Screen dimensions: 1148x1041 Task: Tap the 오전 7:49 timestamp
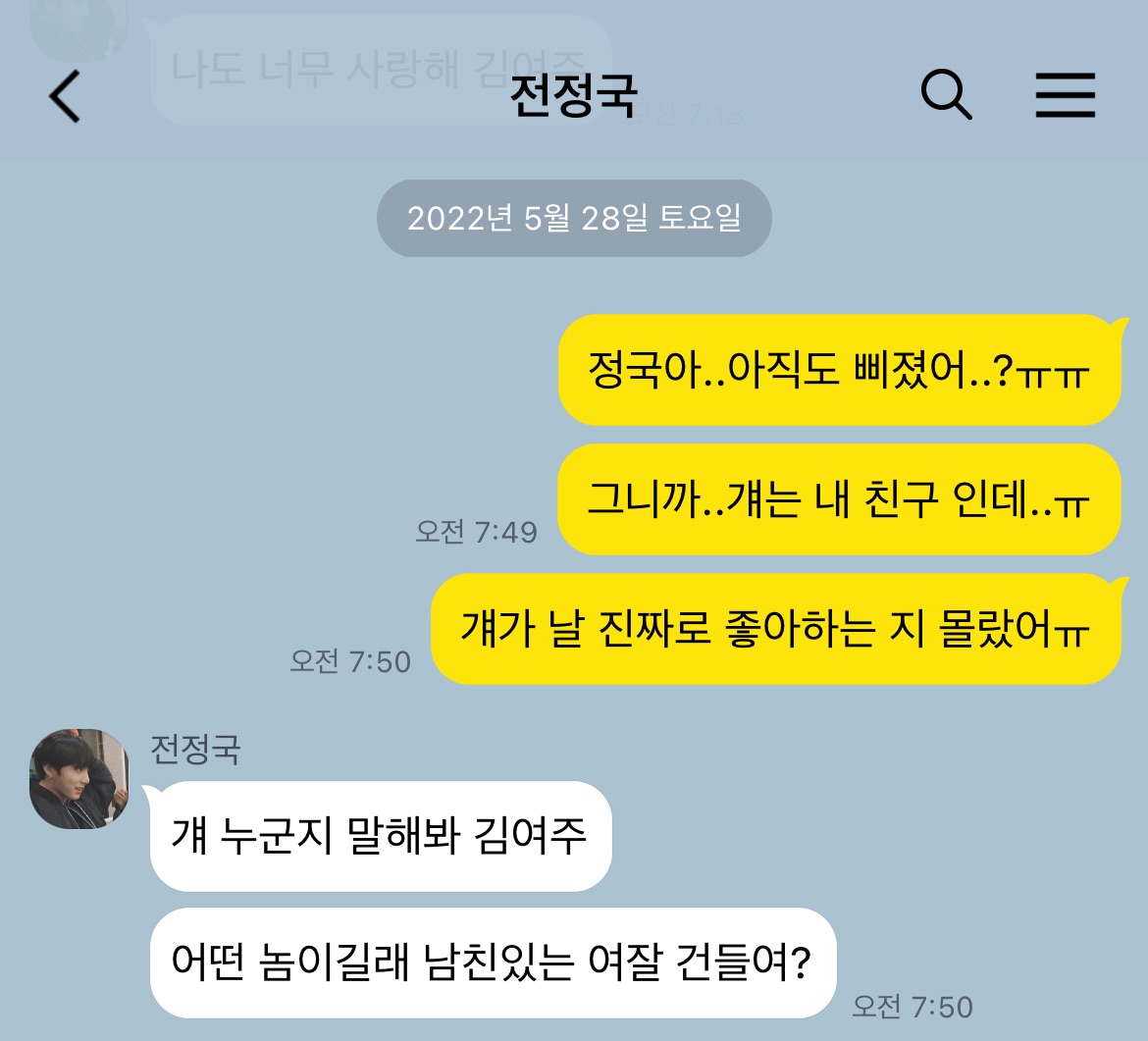(477, 532)
